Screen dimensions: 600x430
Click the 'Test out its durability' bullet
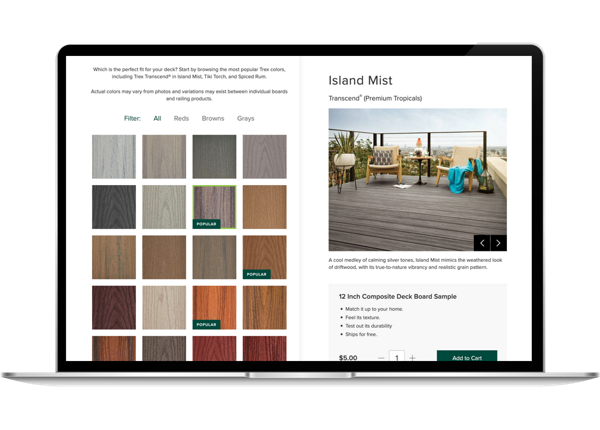pyautogui.click(x=368, y=326)
